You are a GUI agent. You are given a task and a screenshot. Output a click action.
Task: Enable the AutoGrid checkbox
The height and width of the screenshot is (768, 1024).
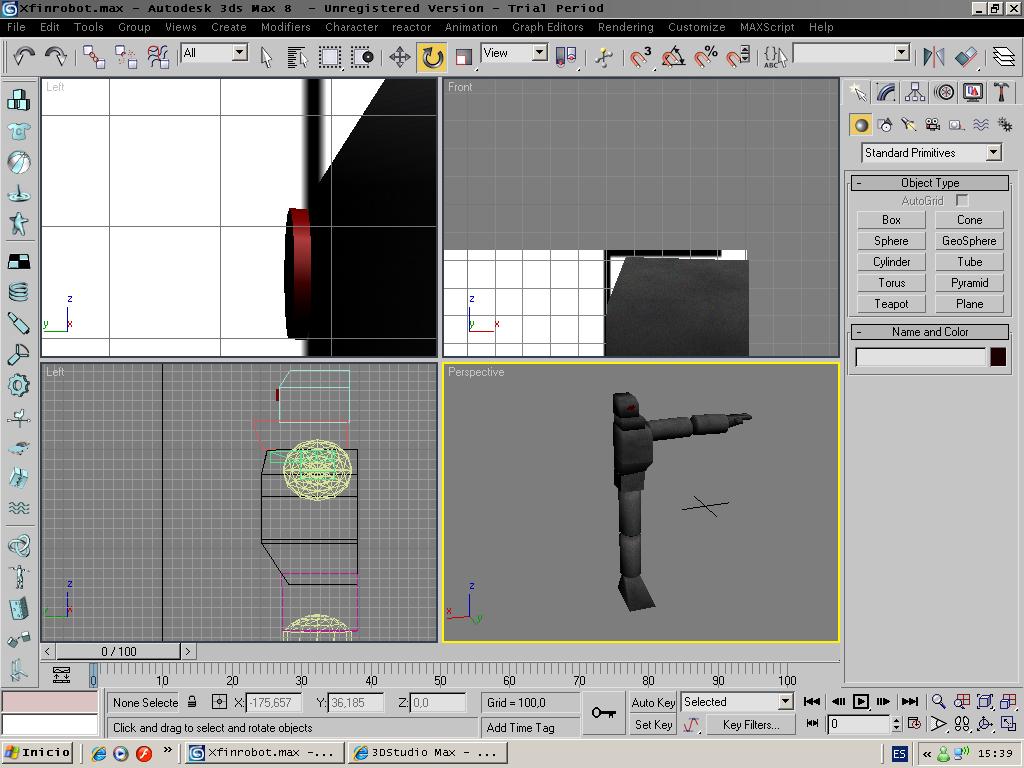pos(962,201)
